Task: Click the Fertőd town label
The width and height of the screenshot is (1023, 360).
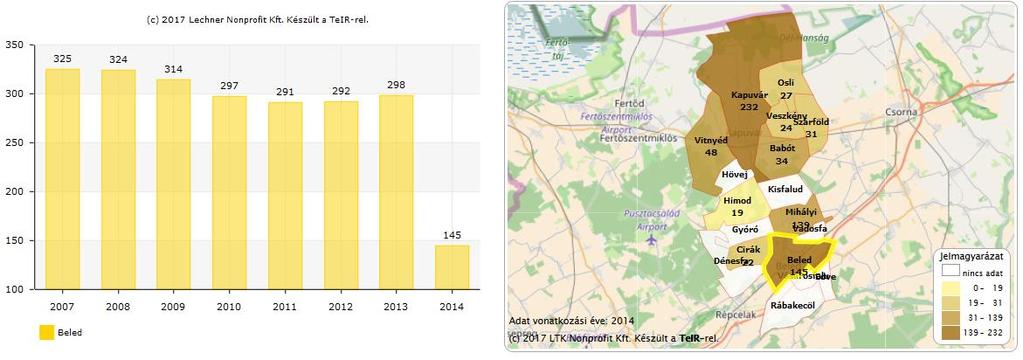Action: tap(630, 103)
